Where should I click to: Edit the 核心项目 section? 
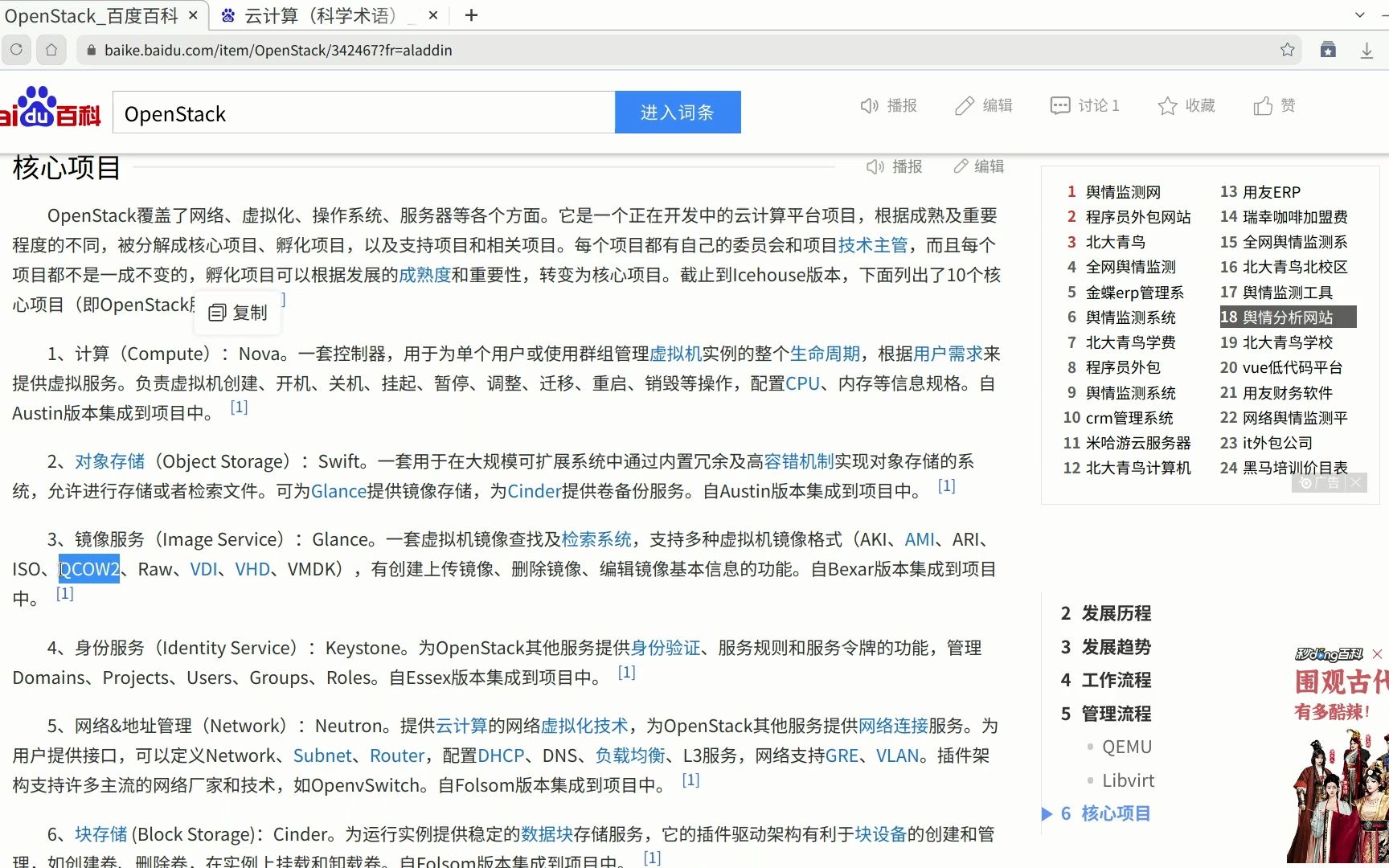(979, 166)
